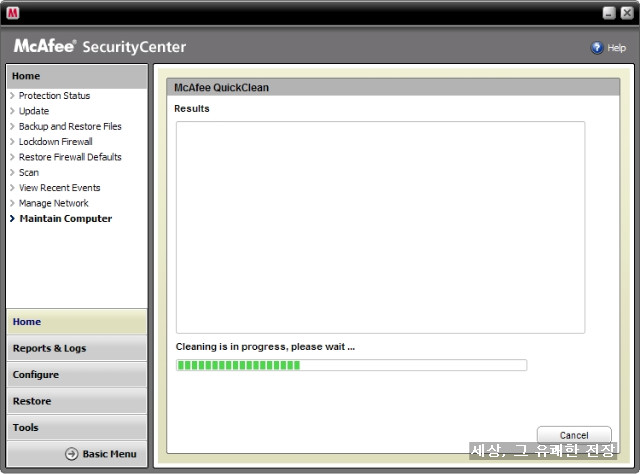Select Maintain Computer entry
Screen dimensions: 640x474
pyautogui.click(x=66, y=218)
